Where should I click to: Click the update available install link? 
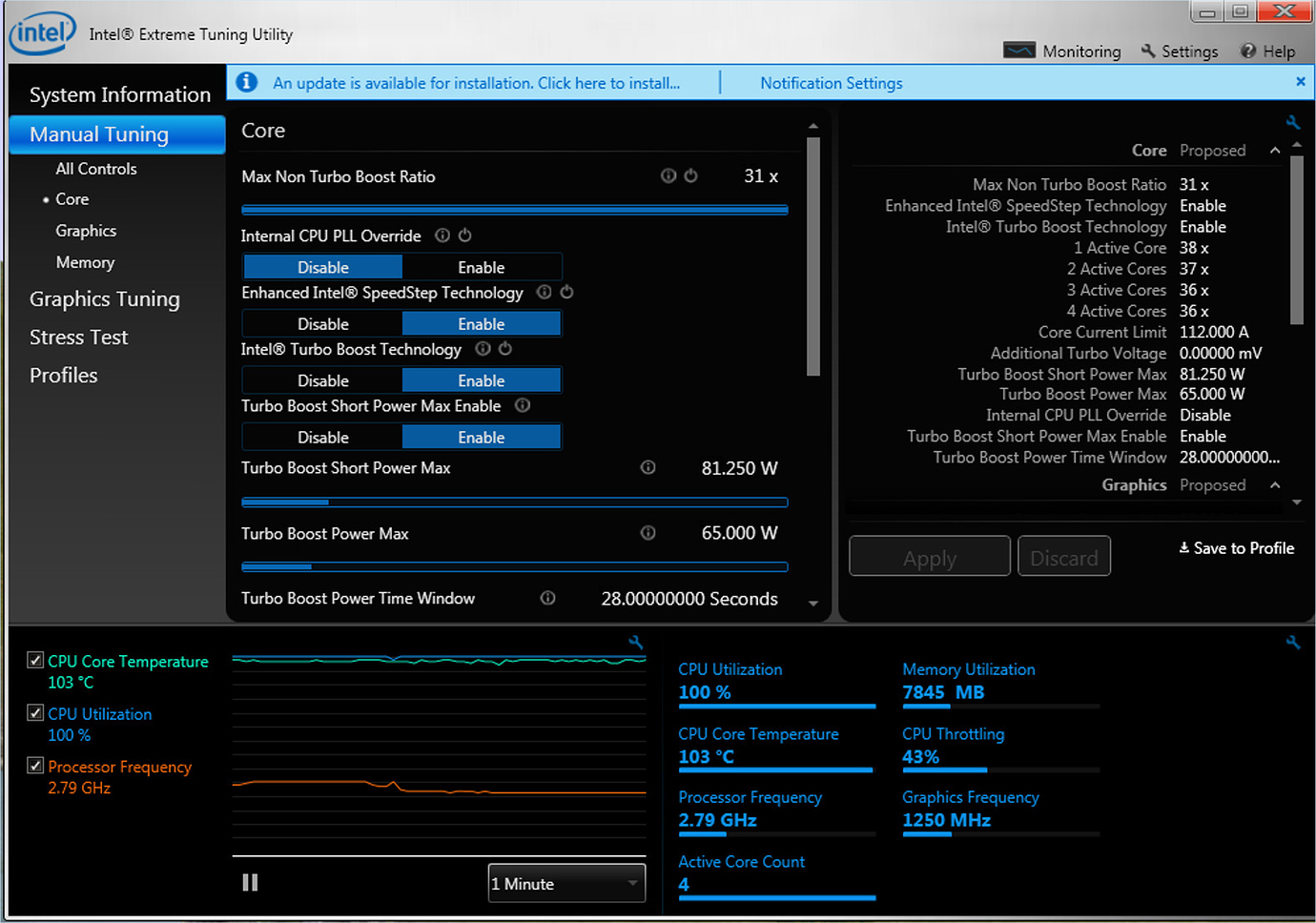point(477,83)
